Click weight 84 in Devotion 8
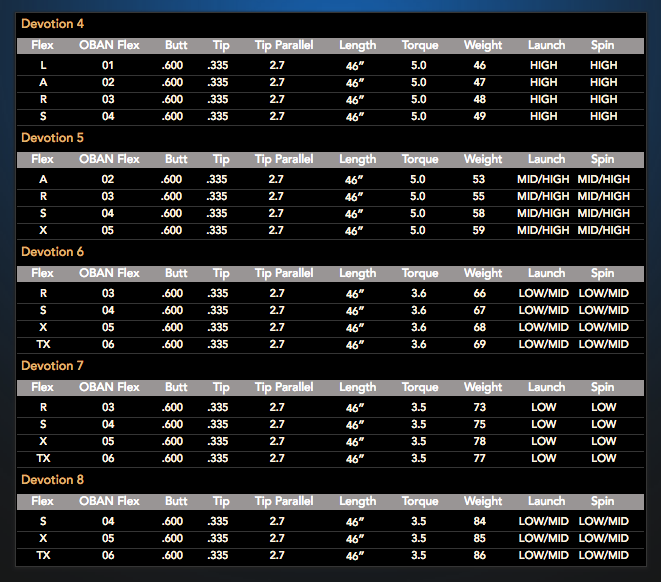 [479, 521]
